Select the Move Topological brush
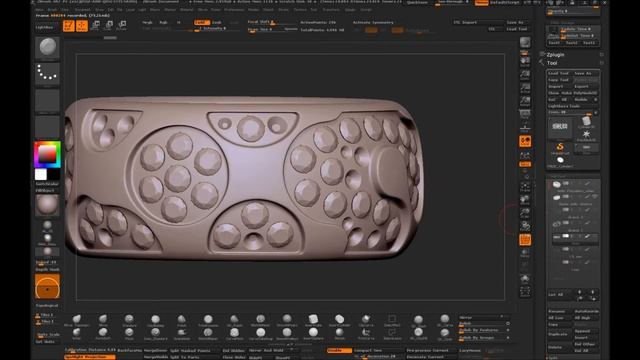 click(x=77, y=321)
